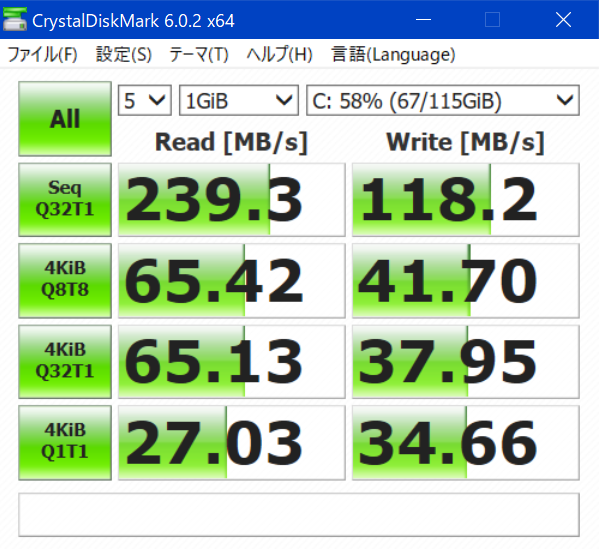Close the CrystalDiskMark window
Screen dimensions: 599x549
pos(563,19)
